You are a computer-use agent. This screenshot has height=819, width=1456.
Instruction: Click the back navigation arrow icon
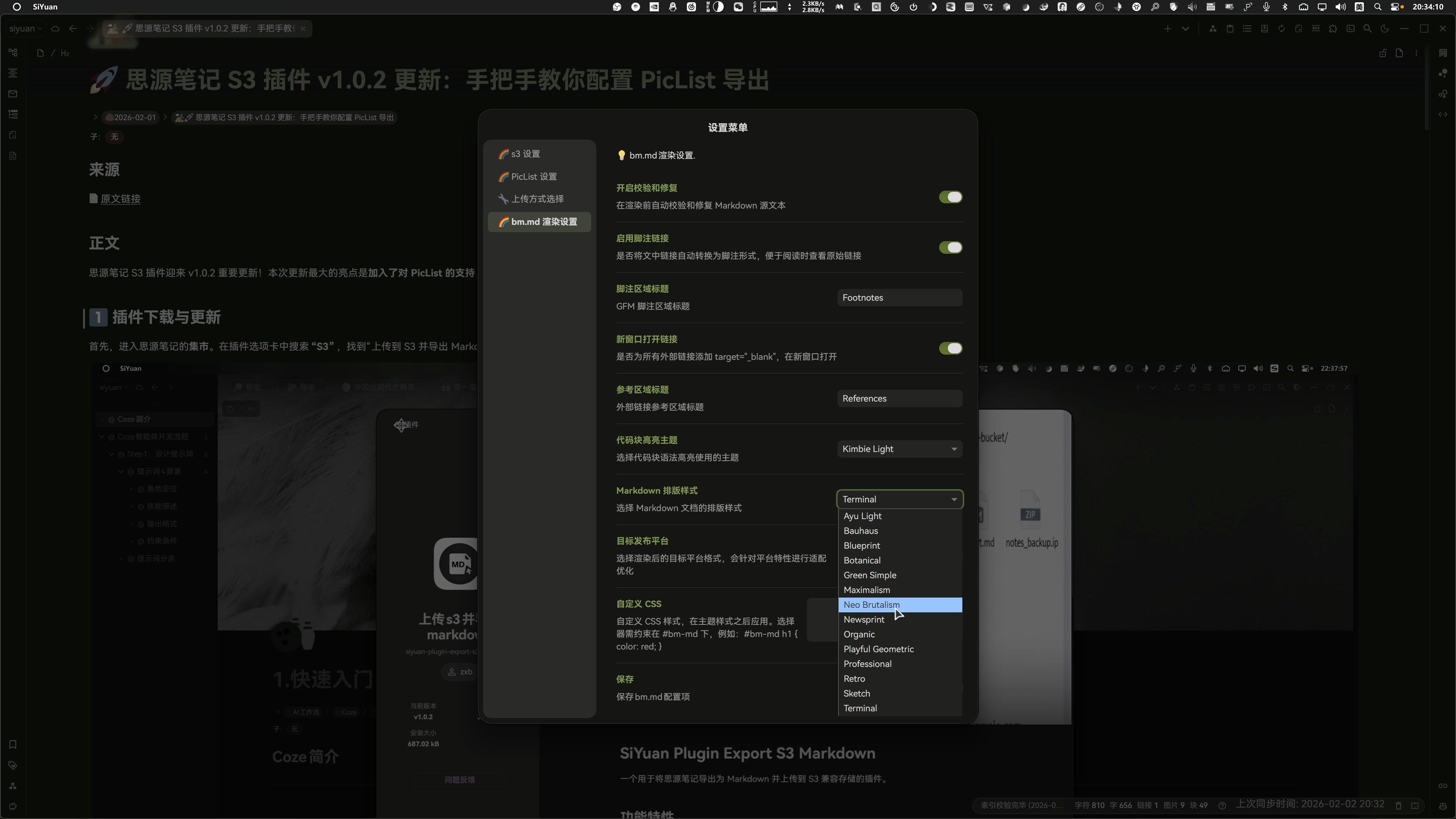point(73,28)
